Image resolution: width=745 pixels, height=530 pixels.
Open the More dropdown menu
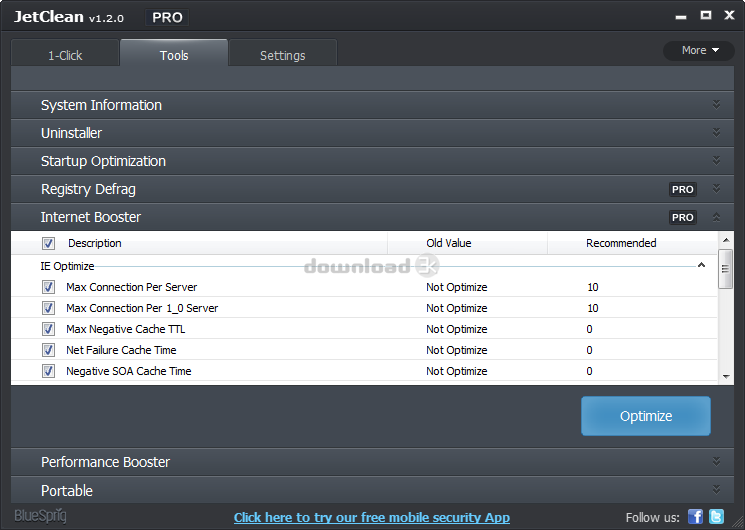click(699, 50)
